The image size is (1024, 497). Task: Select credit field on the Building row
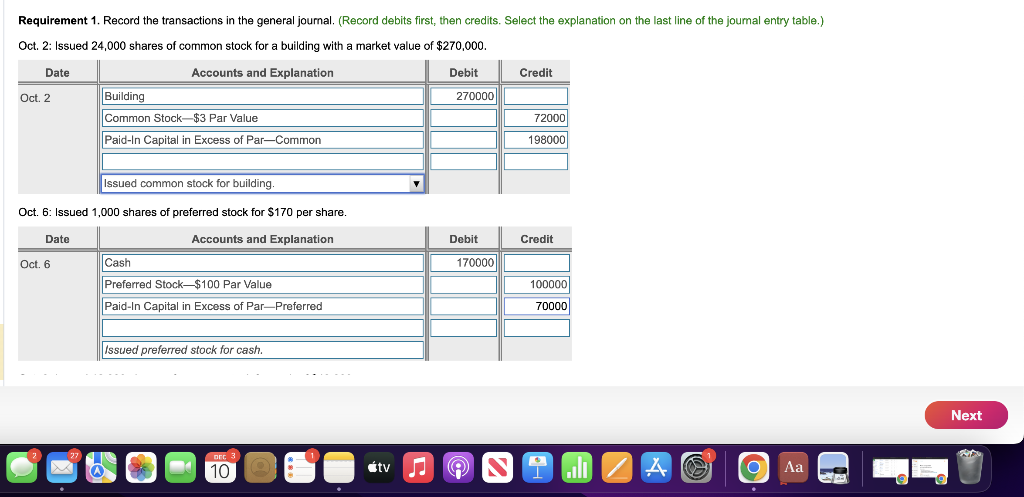pyautogui.click(x=536, y=96)
